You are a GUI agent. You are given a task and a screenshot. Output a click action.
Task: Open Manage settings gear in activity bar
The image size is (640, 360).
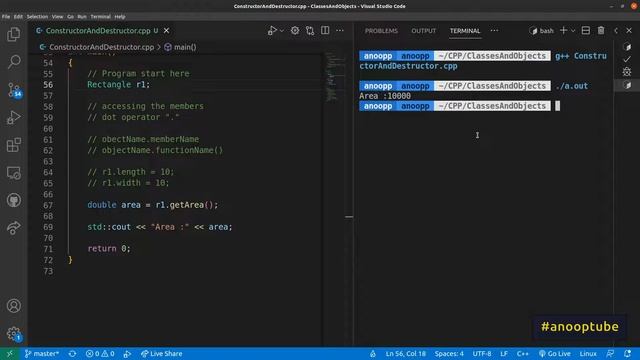(13, 333)
